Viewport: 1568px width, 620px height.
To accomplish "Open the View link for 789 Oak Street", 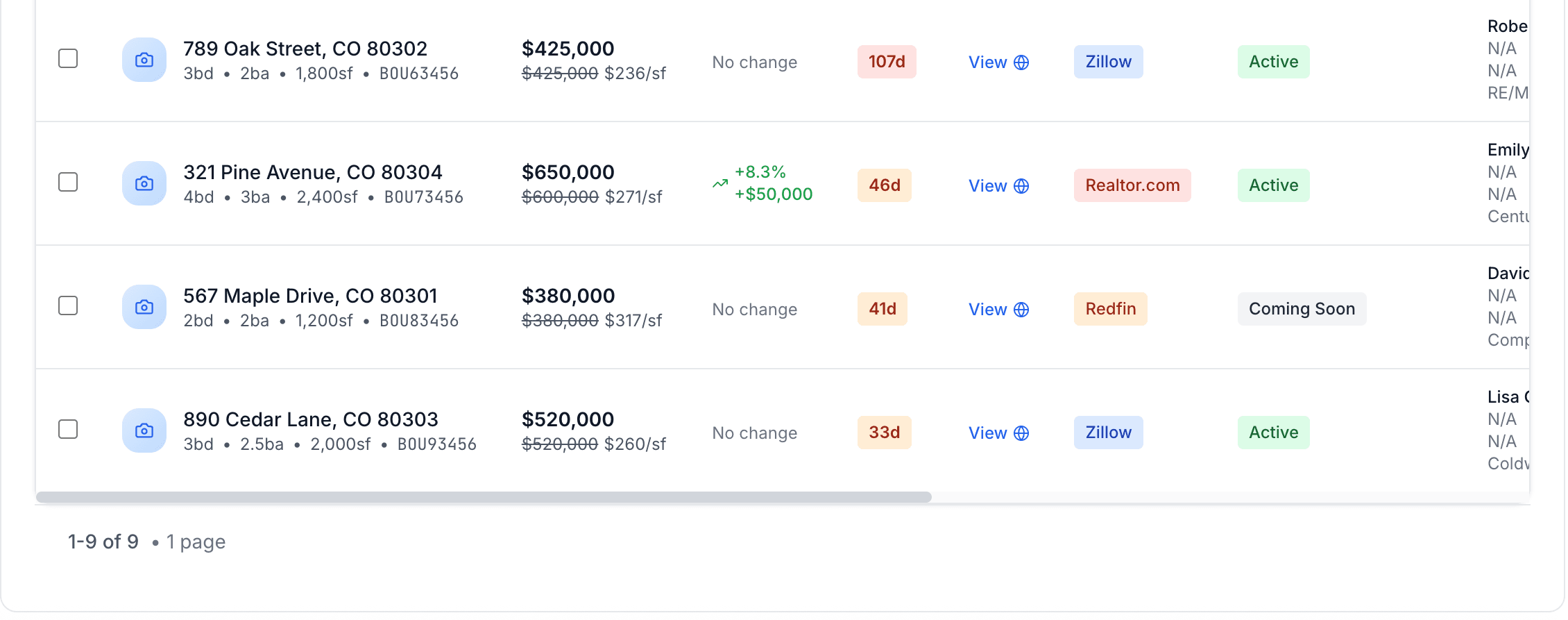I will 988,62.
